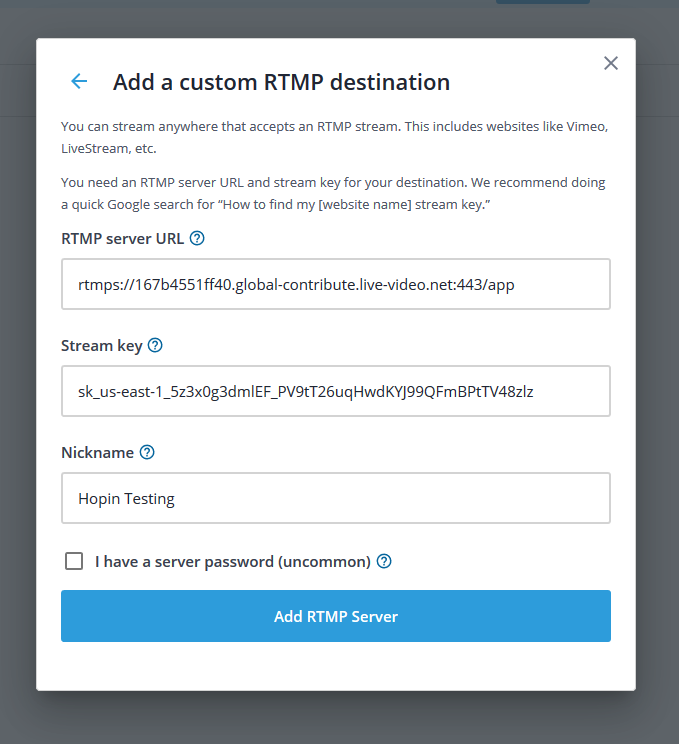679x744 pixels.
Task: Go back using the left arrow icon
Action: point(79,81)
